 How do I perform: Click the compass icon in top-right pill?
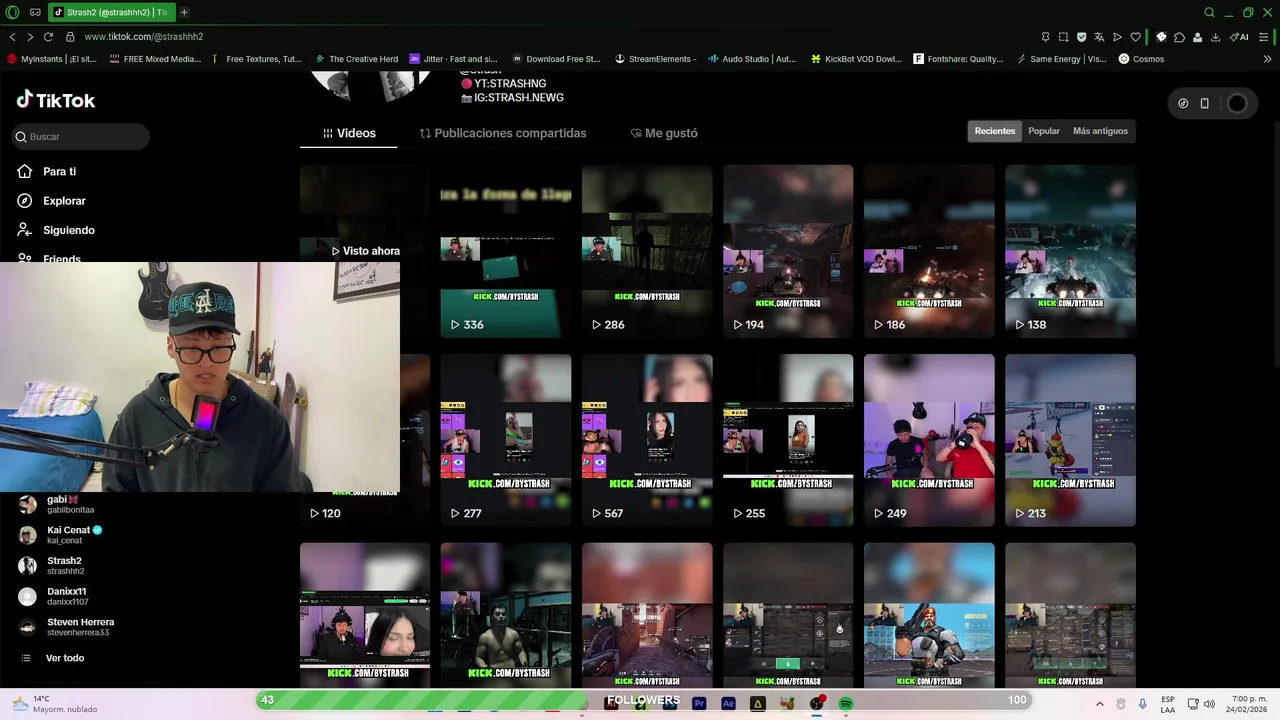(x=1183, y=103)
